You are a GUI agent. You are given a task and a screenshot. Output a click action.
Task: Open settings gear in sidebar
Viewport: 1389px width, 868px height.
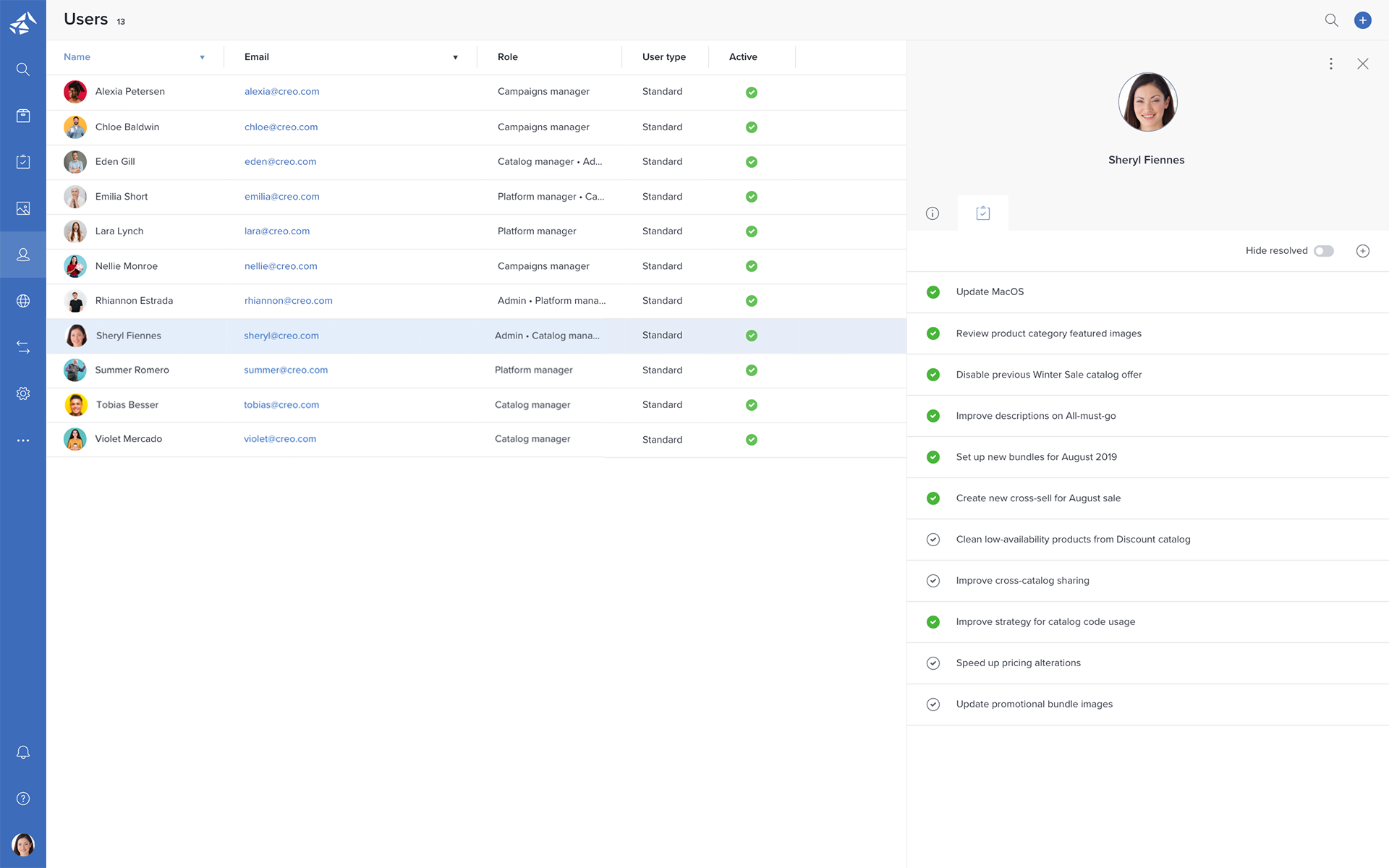point(23,393)
